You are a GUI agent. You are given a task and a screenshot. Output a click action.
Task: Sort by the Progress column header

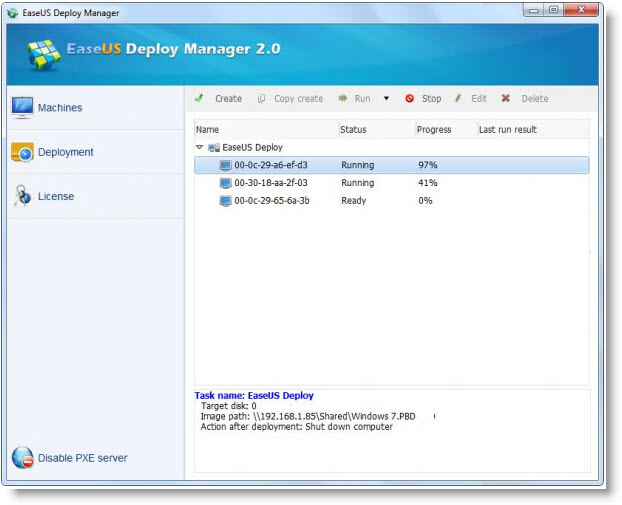pyautogui.click(x=446, y=129)
